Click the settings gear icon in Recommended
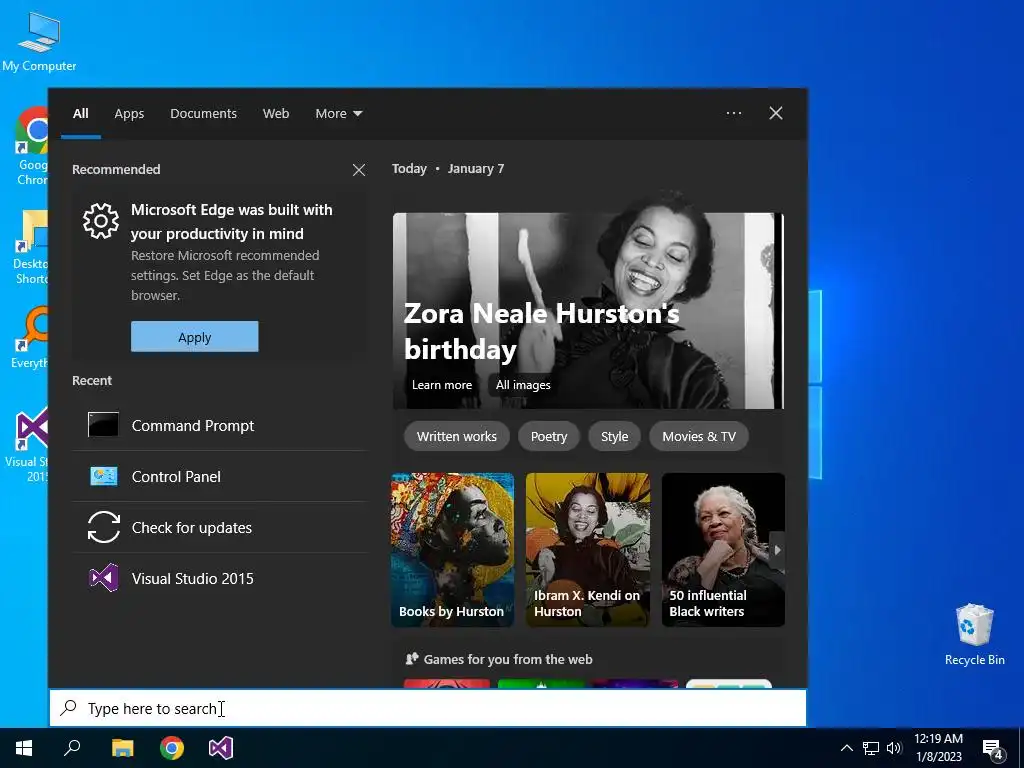Viewport: 1024px width, 768px height. [x=101, y=221]
